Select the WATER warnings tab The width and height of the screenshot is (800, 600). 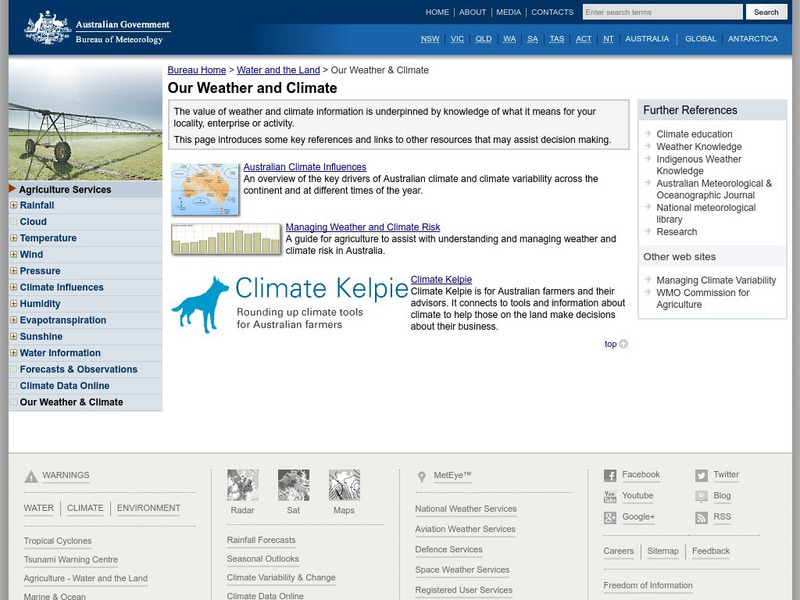tap(38, 507)
